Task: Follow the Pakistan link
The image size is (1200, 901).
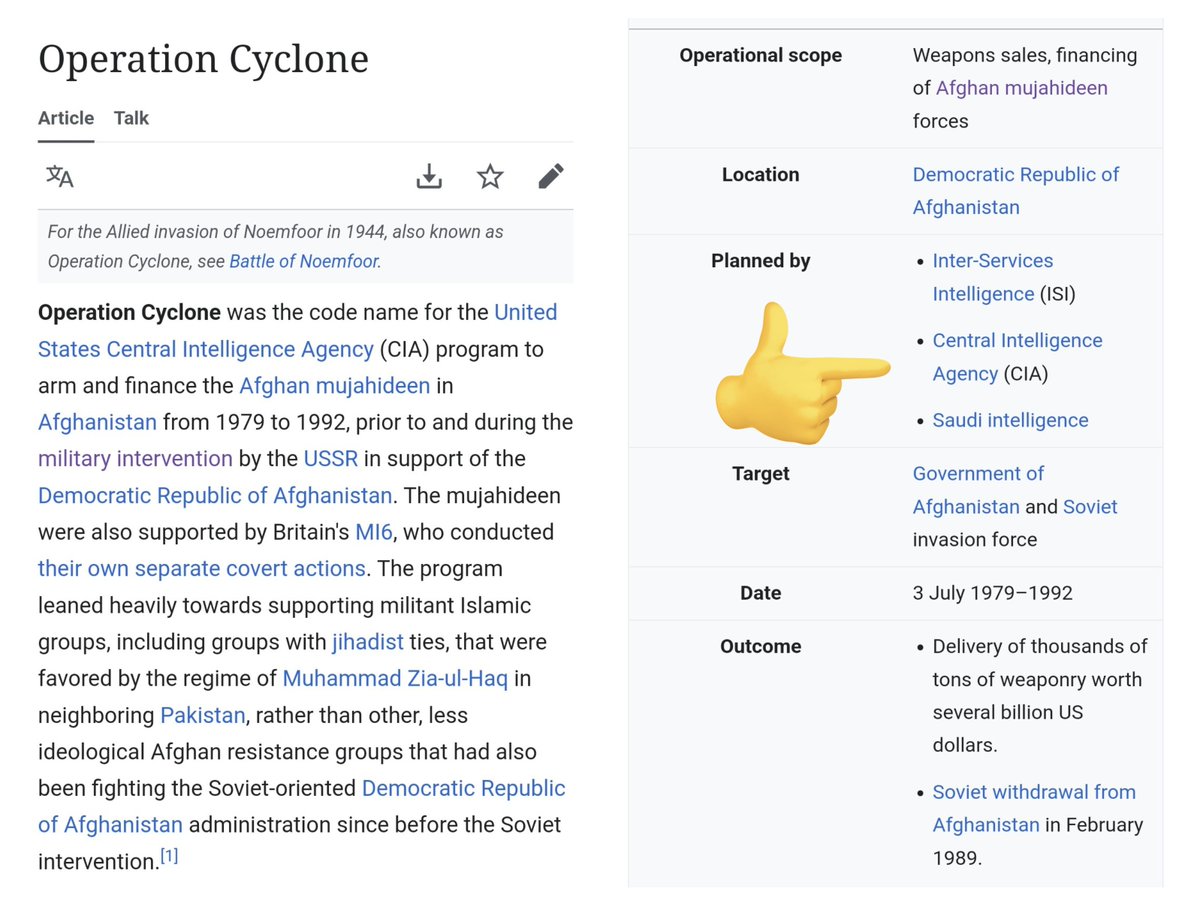Action: pyautogui.click(x=203, y=716)
